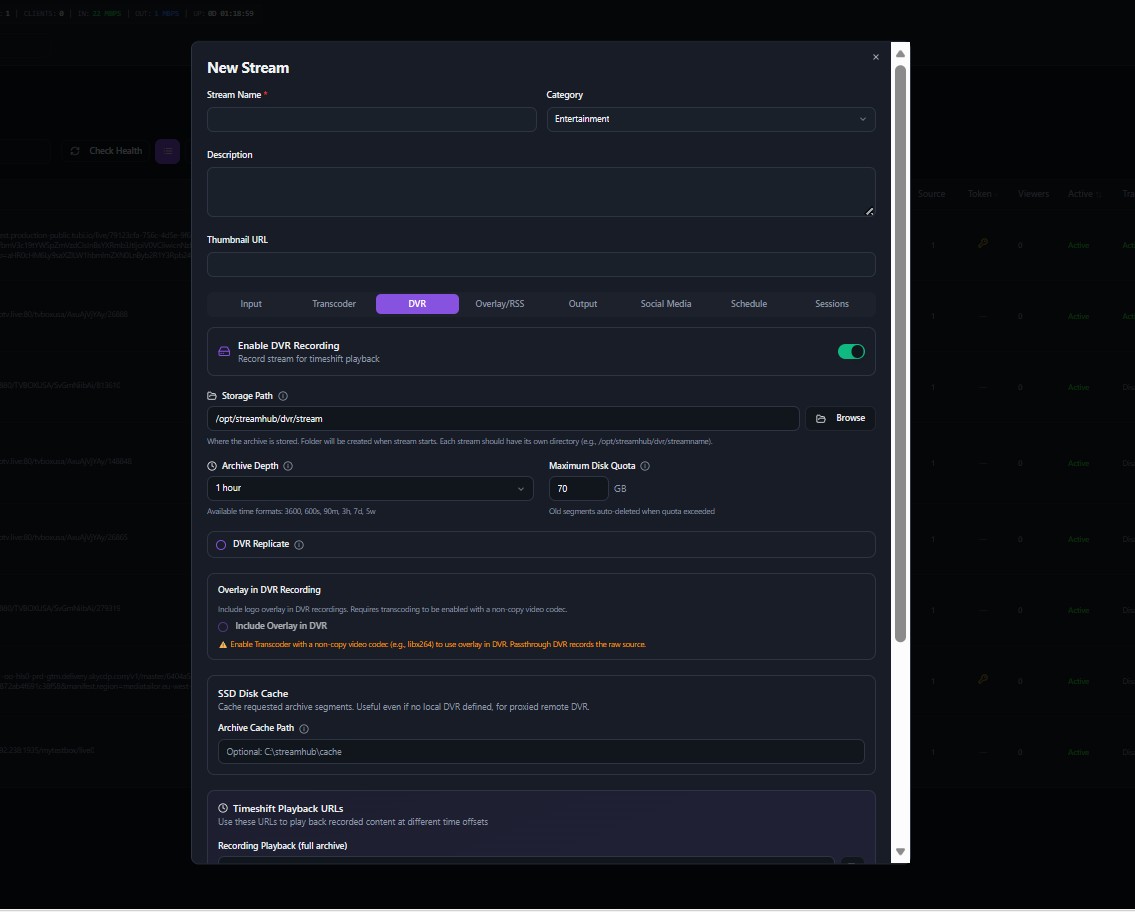Click the Source column header
The height and width of the screenshot is (912, 1135).
pyautogui.click(x=931, y=194)
